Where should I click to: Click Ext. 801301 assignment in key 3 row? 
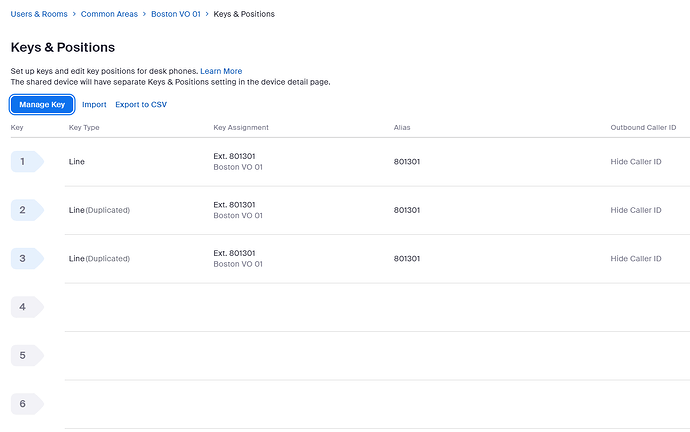[235, 253]
